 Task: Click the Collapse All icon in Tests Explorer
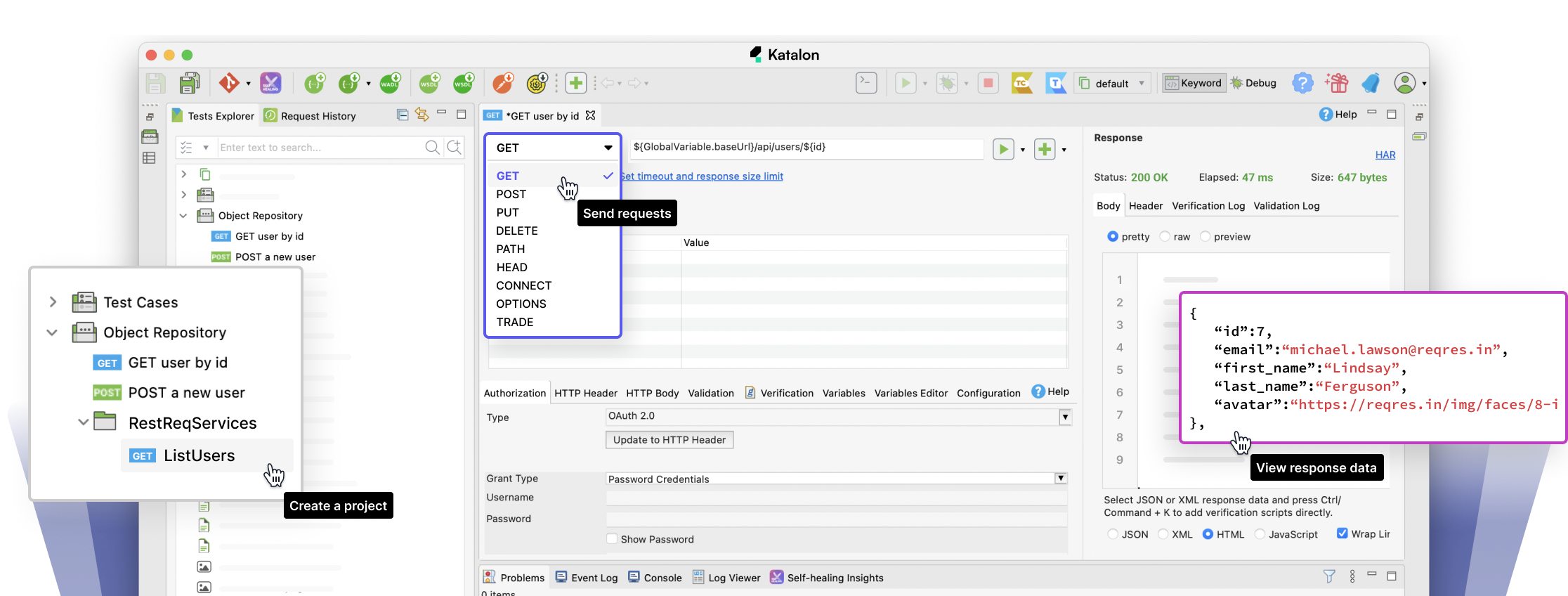click(x=402, y=115)
